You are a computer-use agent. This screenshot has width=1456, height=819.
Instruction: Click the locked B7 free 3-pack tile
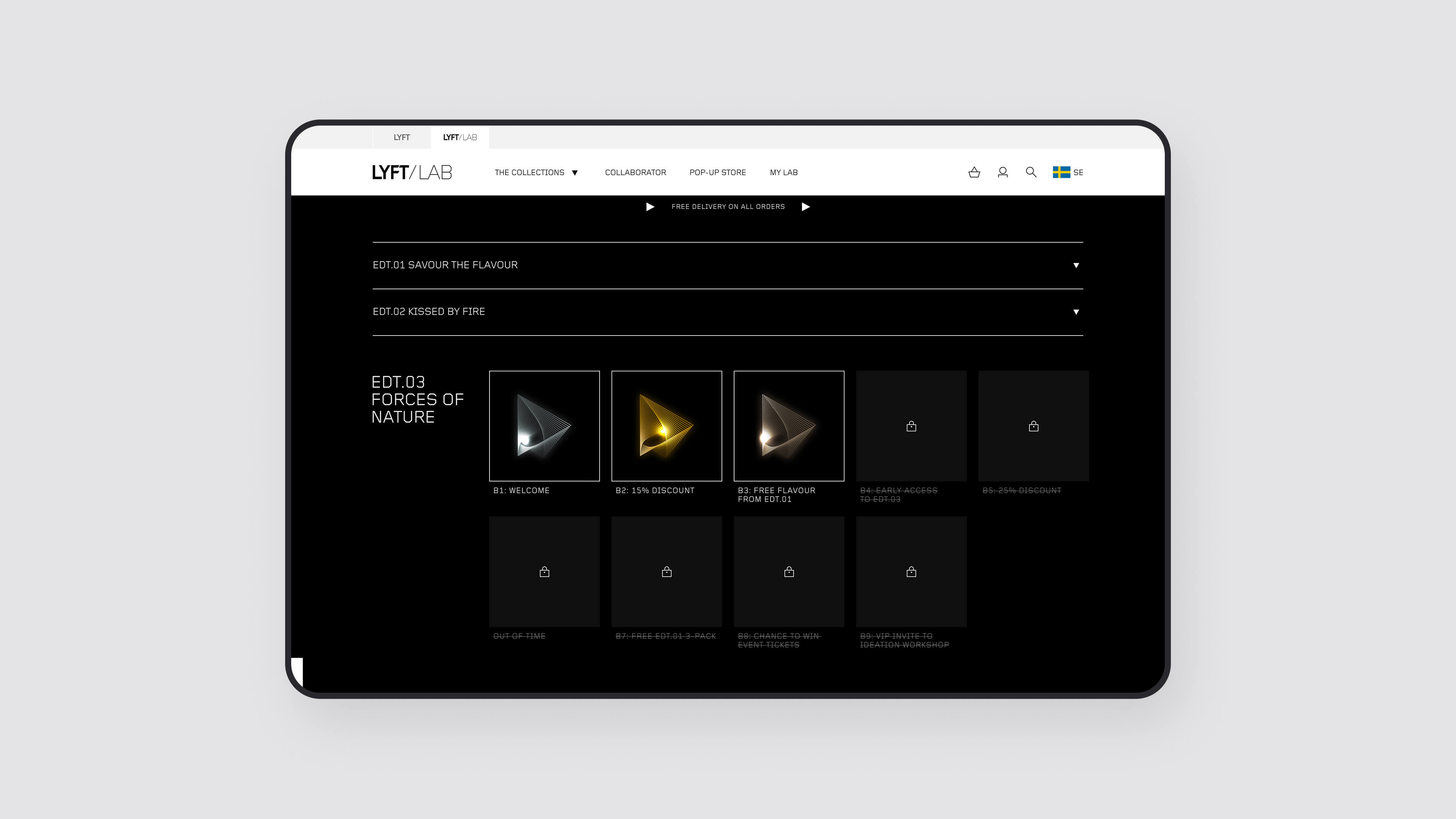tap(667, 571)
